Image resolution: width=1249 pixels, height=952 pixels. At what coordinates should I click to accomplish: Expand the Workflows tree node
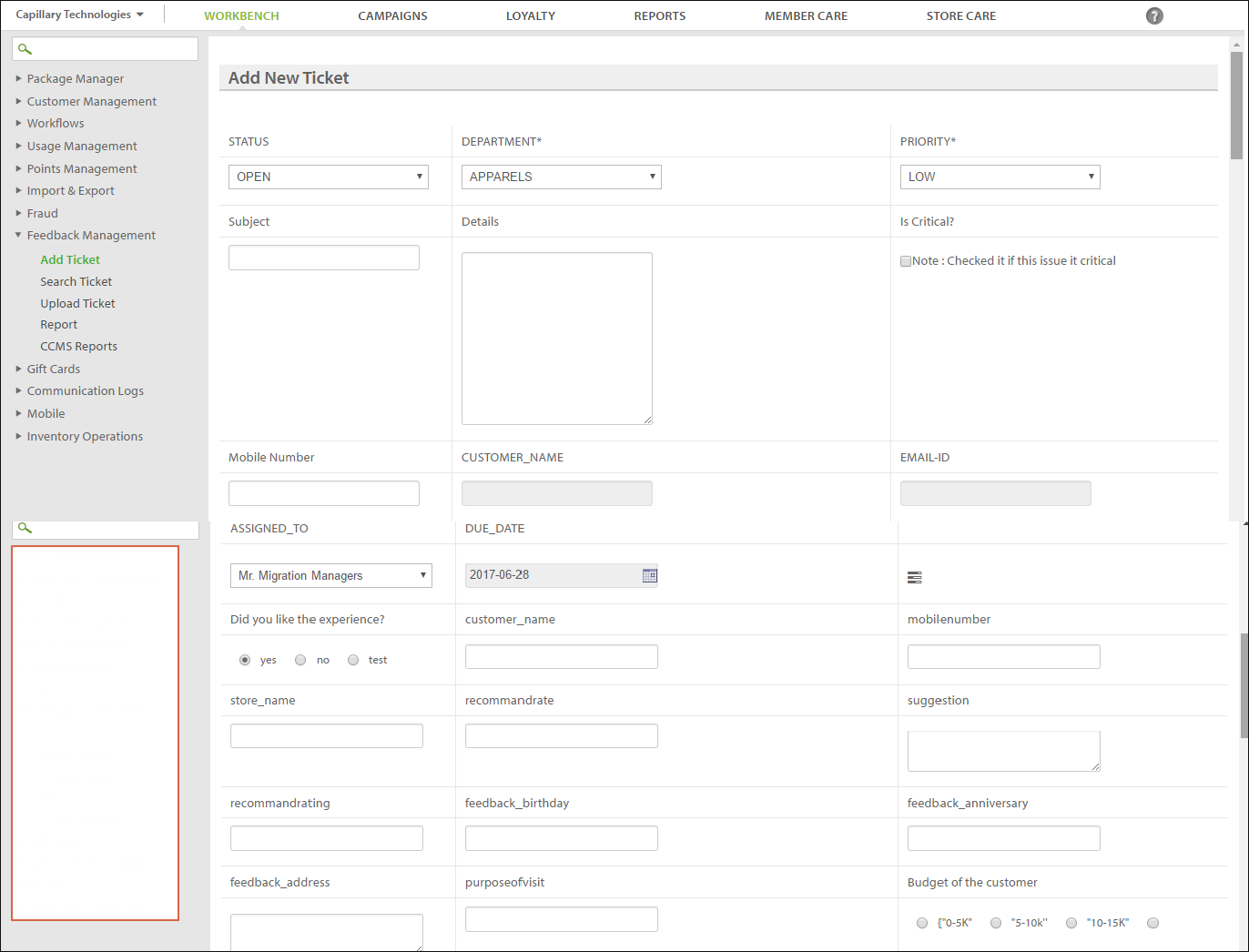[18, 123]
